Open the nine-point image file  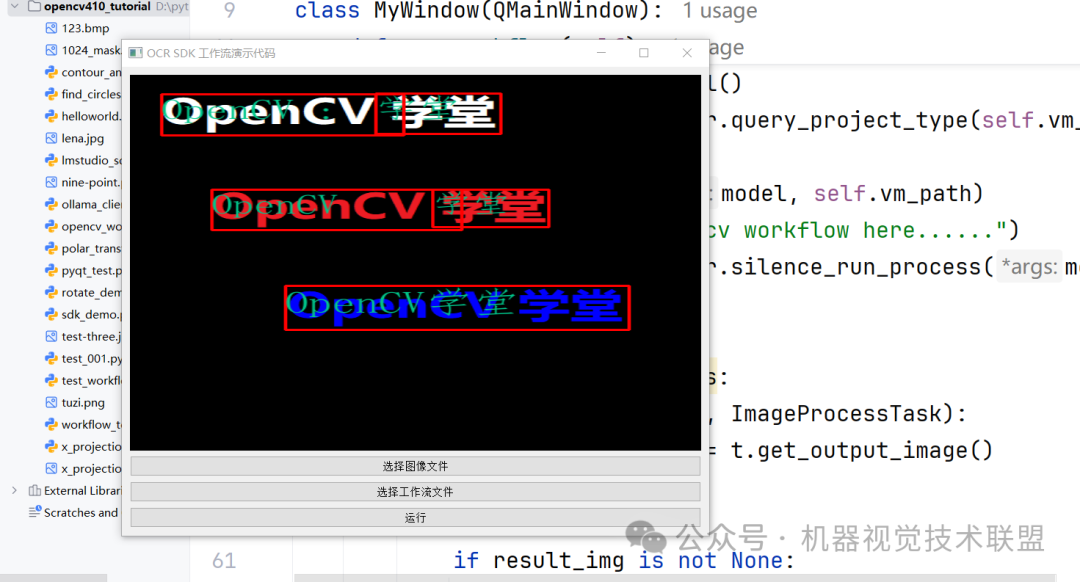91,183
